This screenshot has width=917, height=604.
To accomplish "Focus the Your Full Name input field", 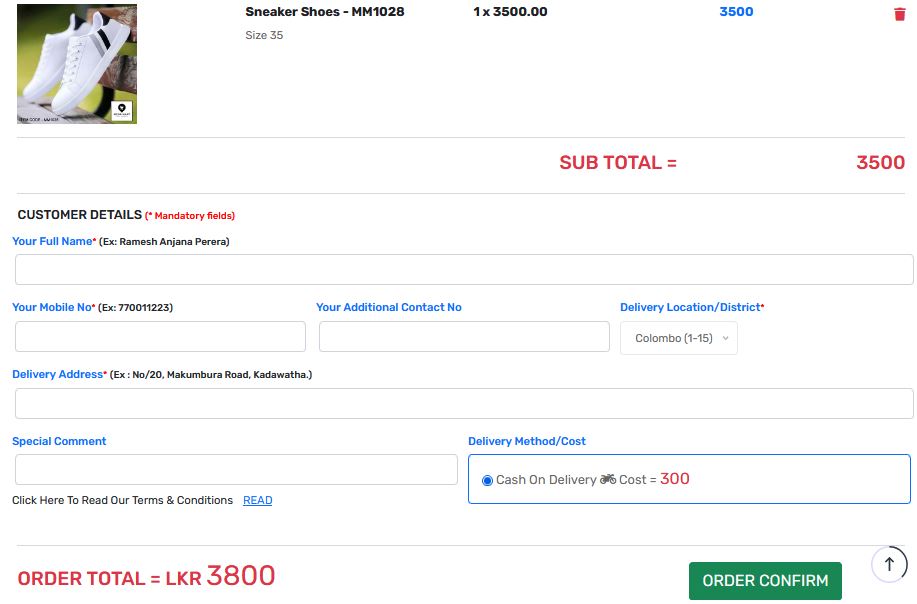I will (x=464, y=269).
